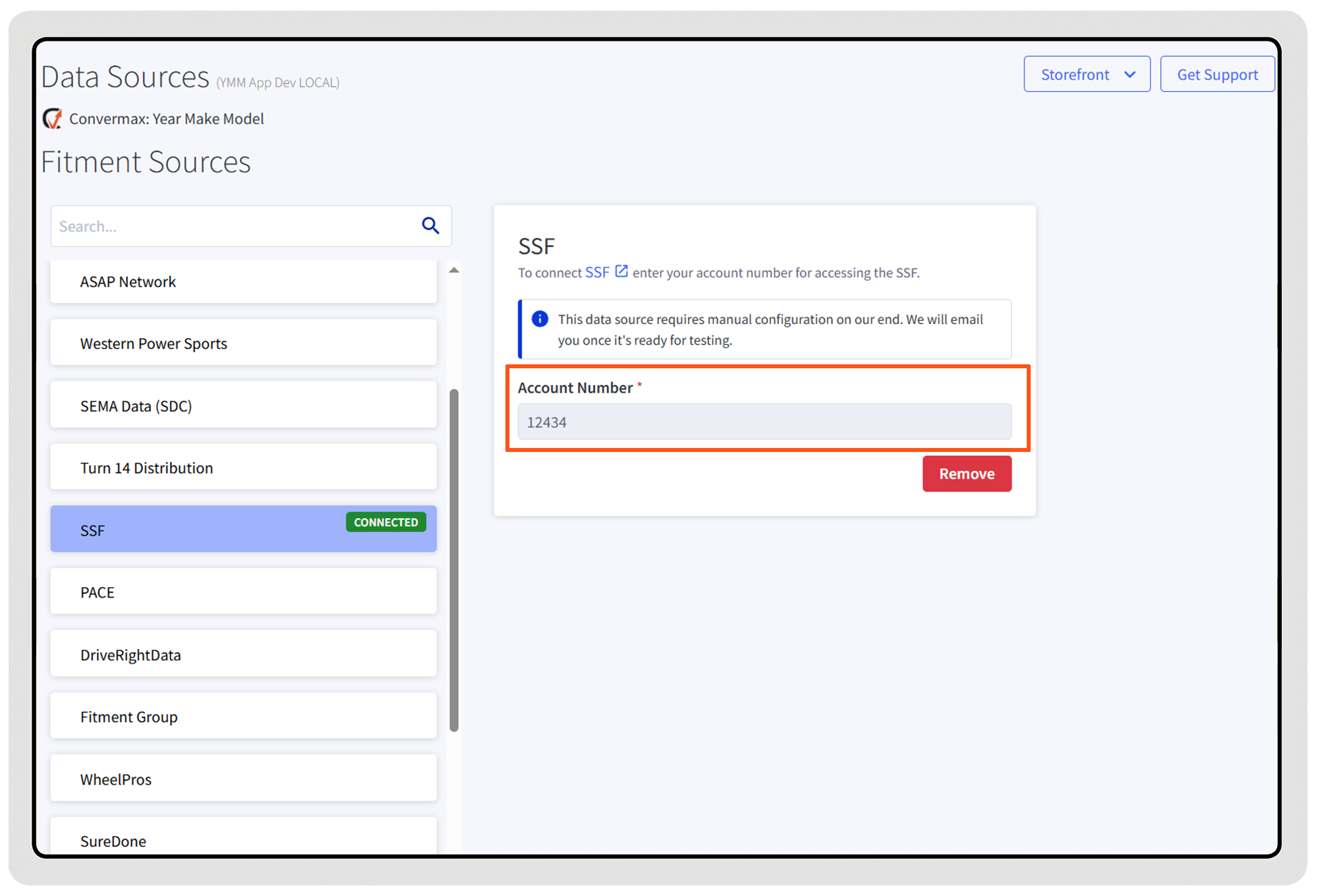Click the Get Support button
Screen dimensions: 1318x896
coord(1217,74)
